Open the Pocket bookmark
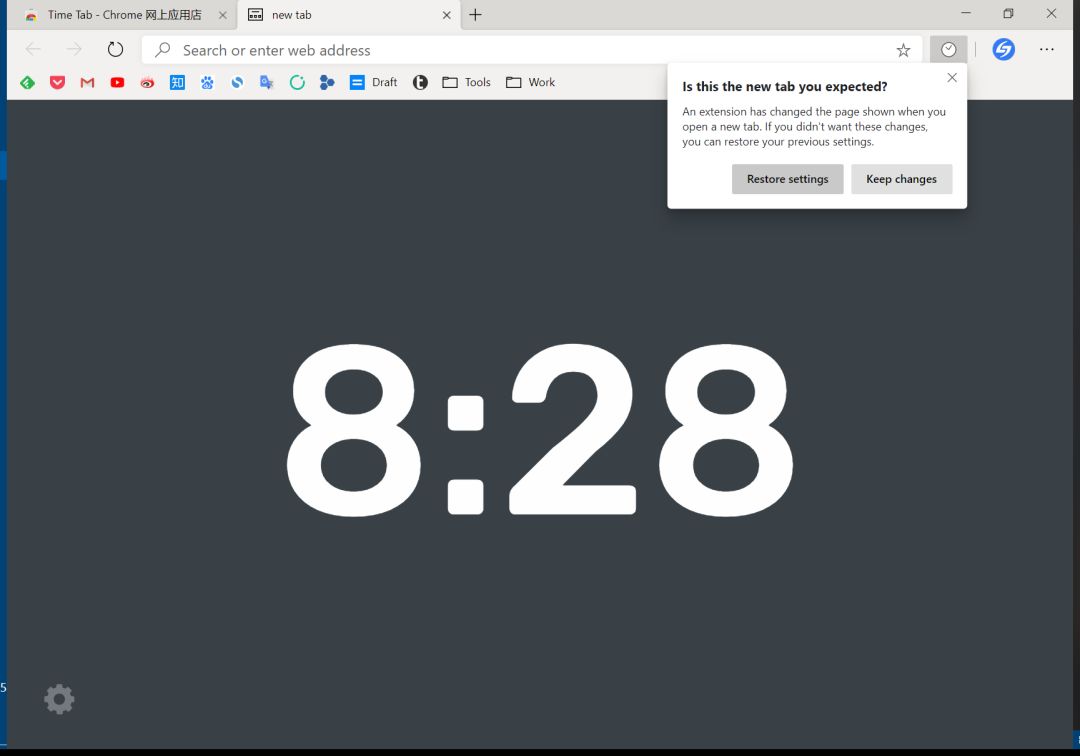 (57, 83)
